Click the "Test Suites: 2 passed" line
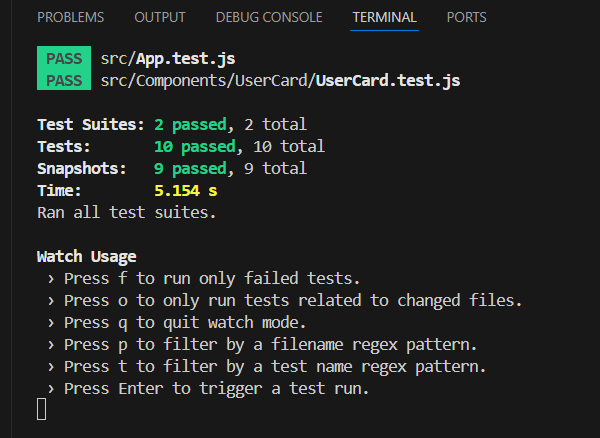The image size is (600, 438). click(x=171, y=125)
